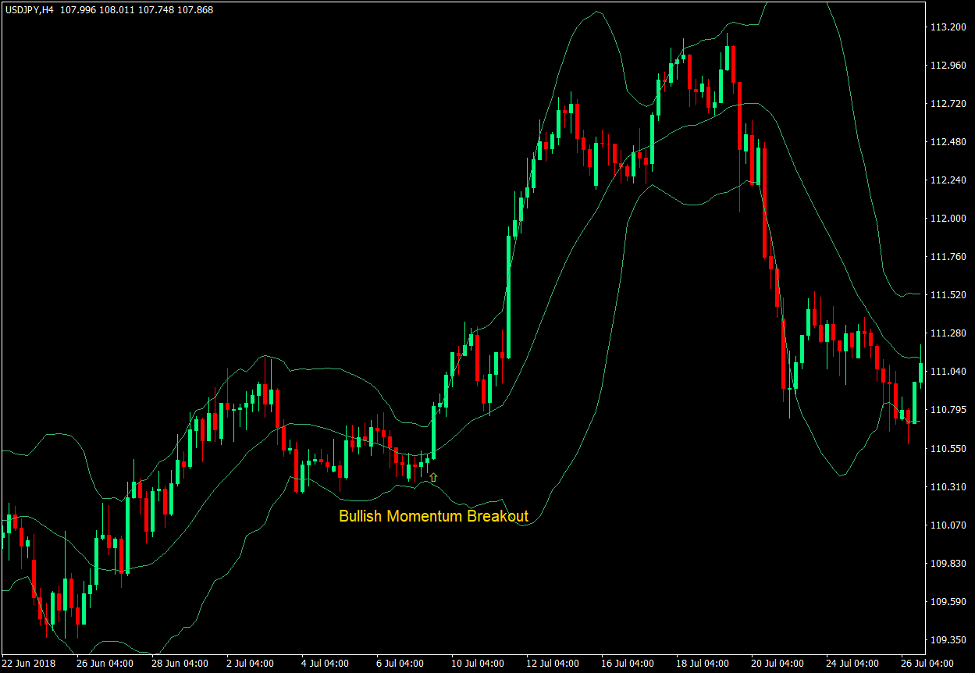This screenshot has height=675, width=977.
Task: Click the 22 Jun 2018 date label
Action: (x=30, y=663)
